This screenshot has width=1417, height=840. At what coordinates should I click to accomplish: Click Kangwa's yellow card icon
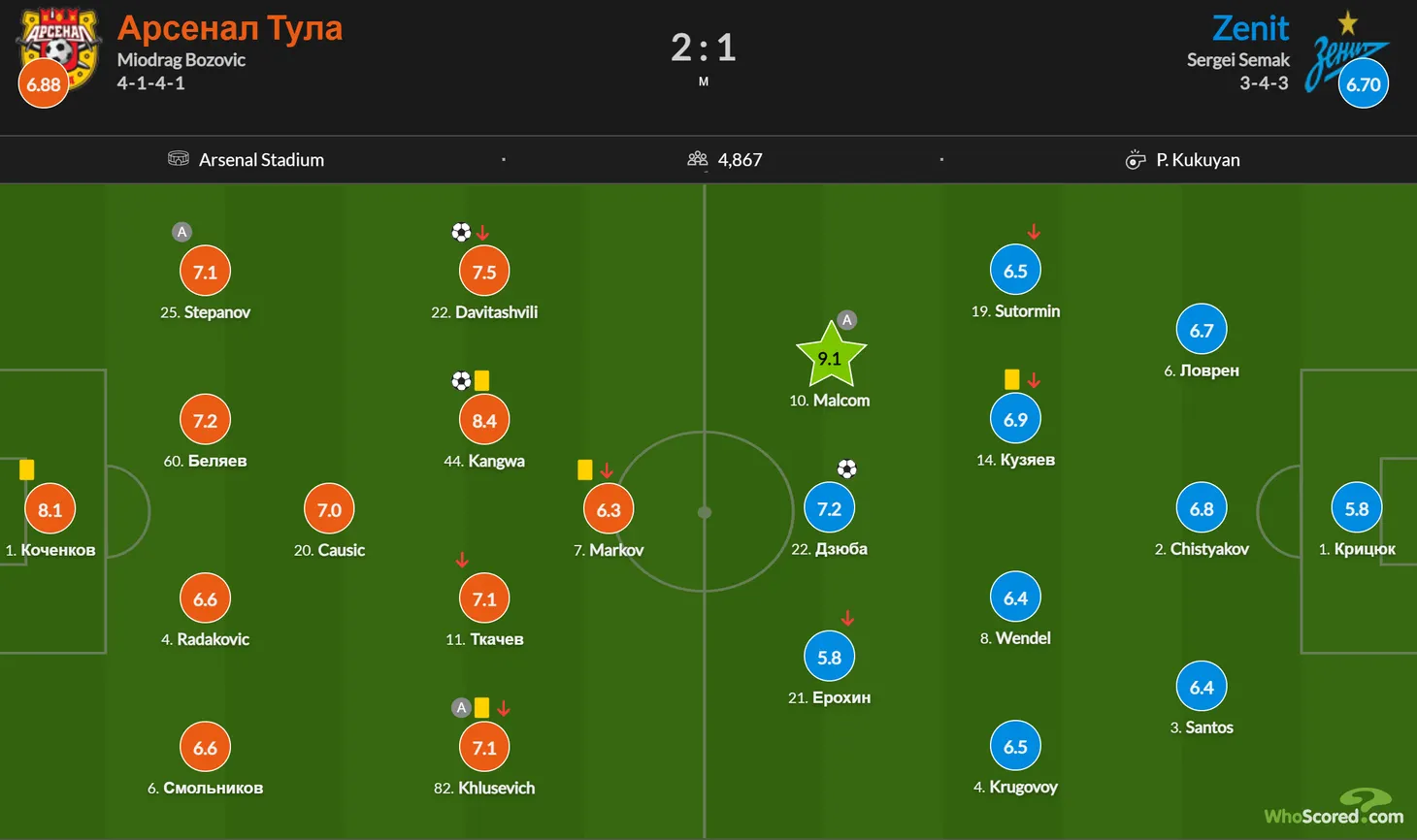(x=481, y=381)
